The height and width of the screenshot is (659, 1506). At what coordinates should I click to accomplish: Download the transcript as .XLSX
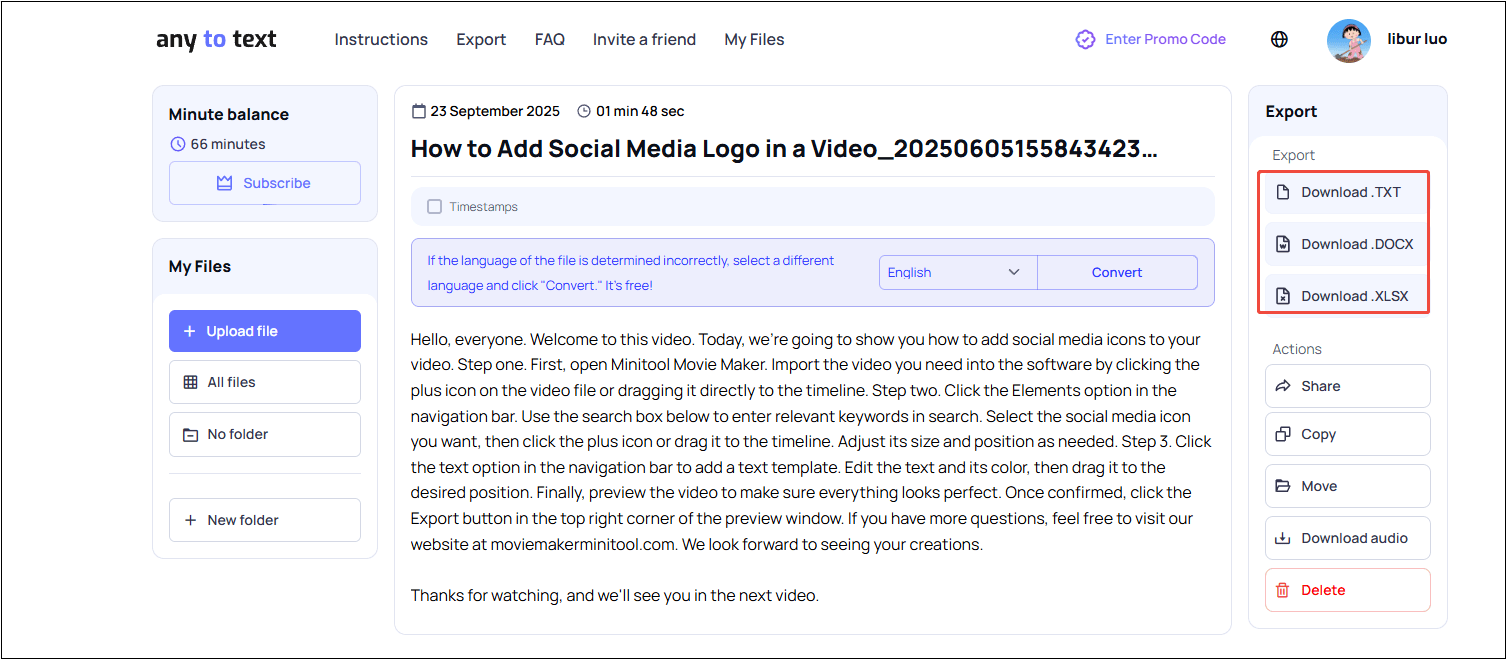[1346, 296]
